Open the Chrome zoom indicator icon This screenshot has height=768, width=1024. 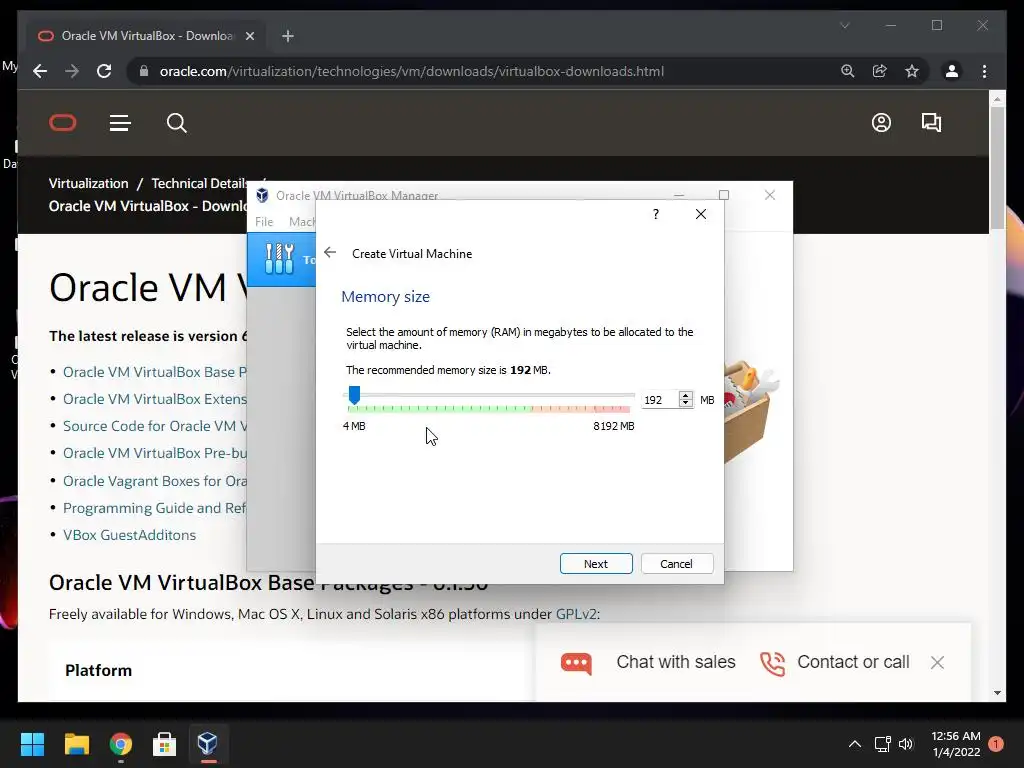tap(848, 71)
